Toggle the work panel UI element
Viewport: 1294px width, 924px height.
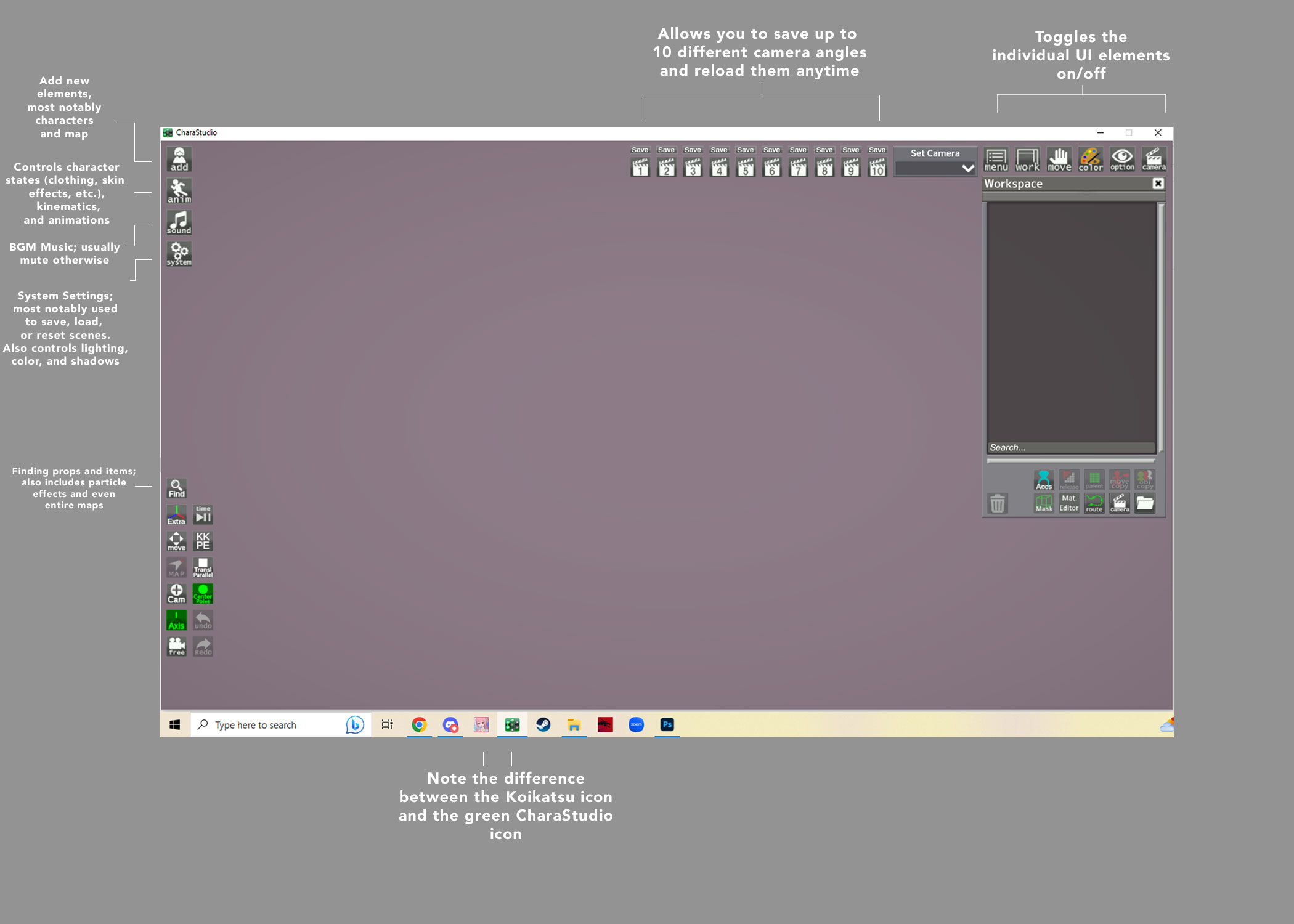[x=1027, y=160]
